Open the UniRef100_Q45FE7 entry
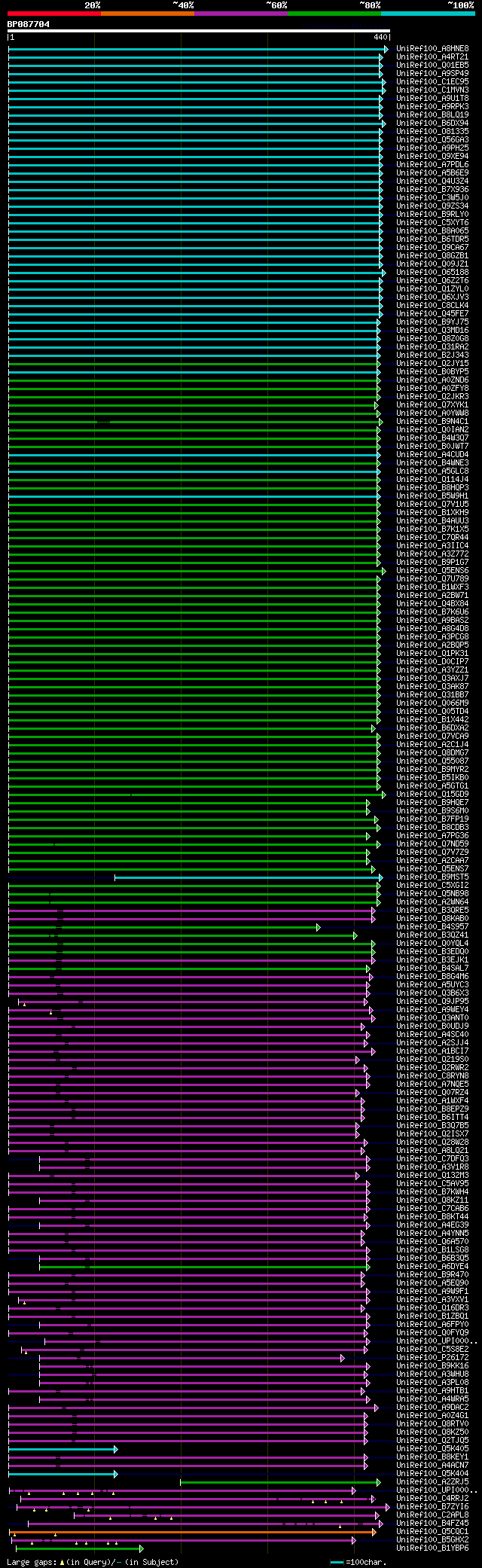This screenshot has height=1568, width=482. pyautogui.click(x=432, y=313)
